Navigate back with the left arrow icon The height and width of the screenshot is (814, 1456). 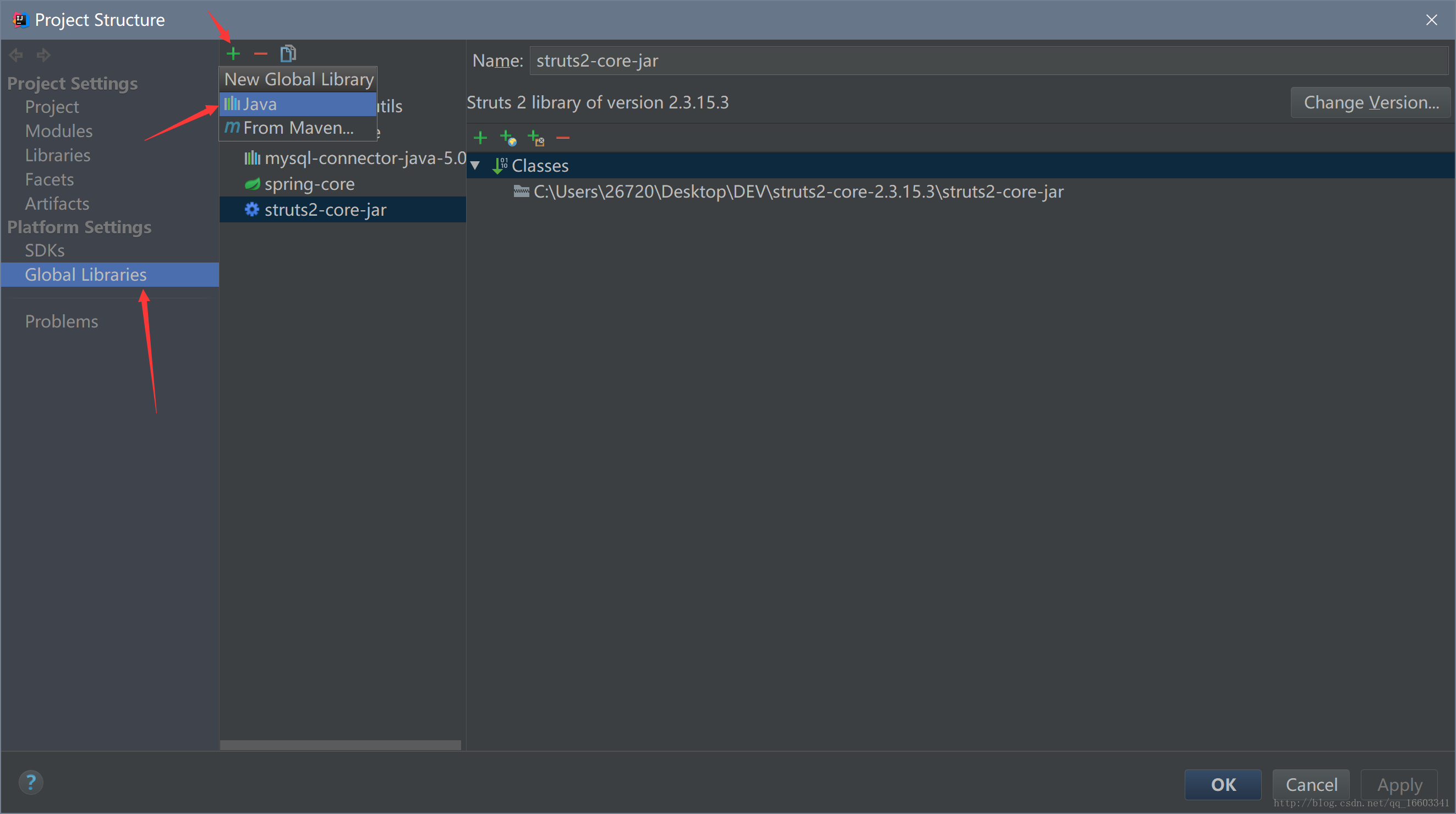(16, 55)
